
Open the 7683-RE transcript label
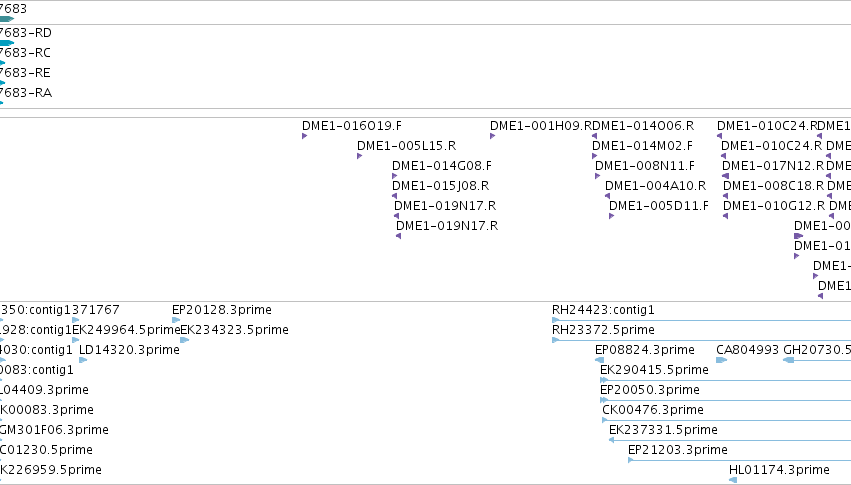point(25,73)
